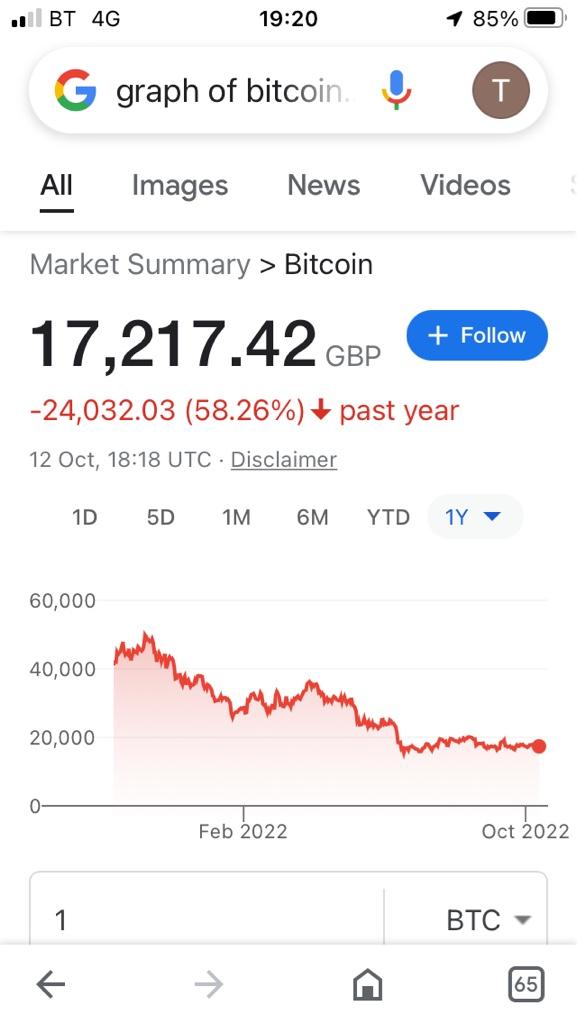
Task: Tap the forward navigation arrow
Action: click(x=209, y=984)
